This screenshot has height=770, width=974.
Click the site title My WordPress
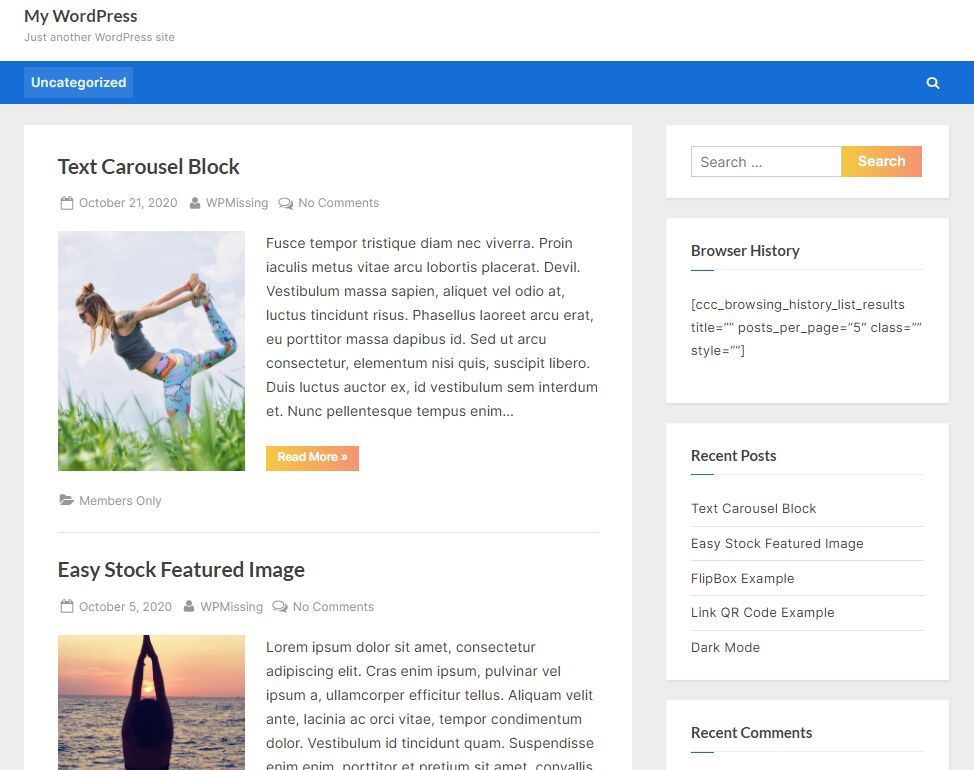[81, 16]
